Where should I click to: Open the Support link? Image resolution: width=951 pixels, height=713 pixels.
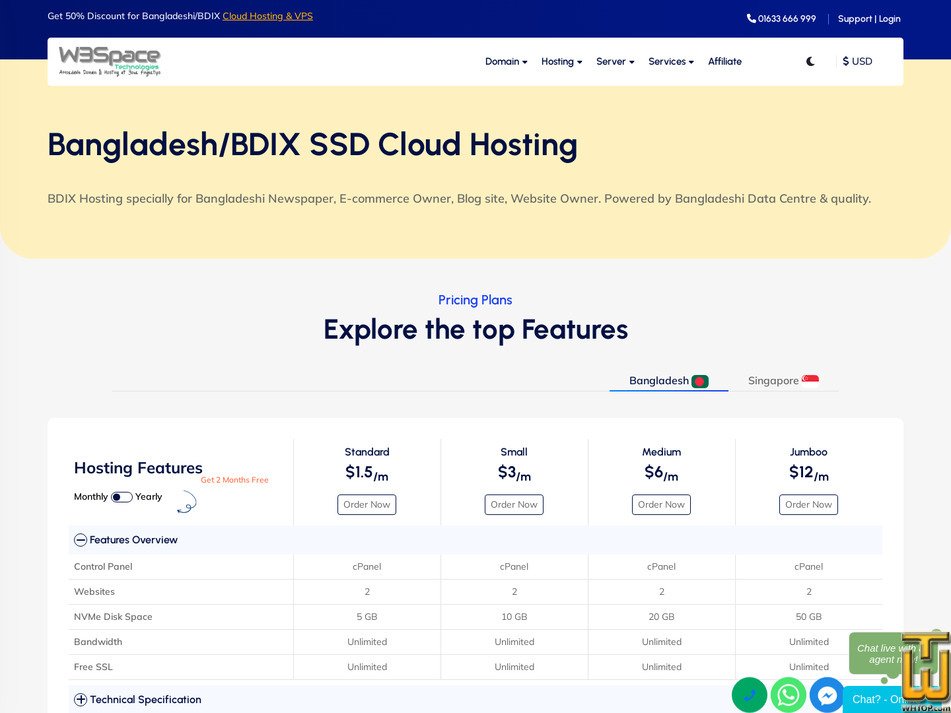pyautogui.click(x=855, y=19)
